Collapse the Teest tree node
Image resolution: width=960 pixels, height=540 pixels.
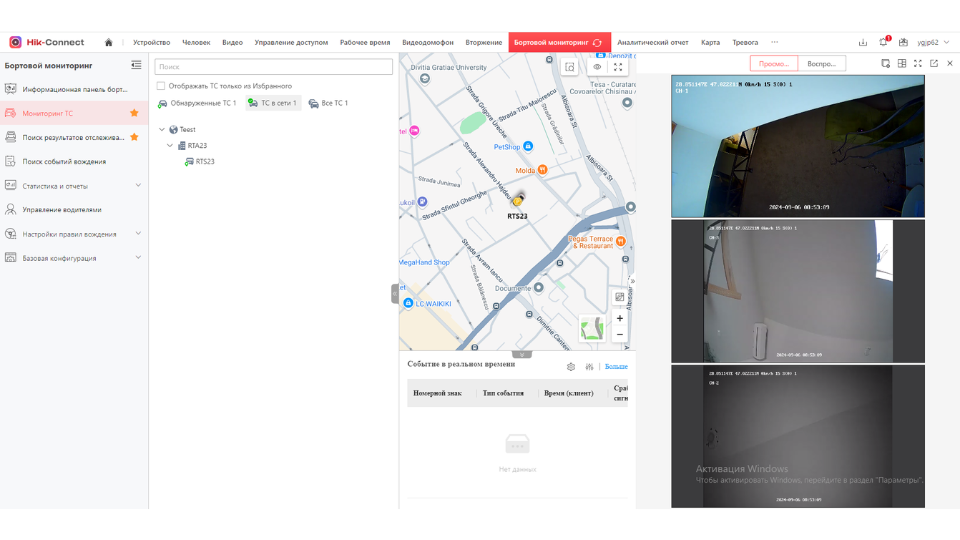(x=162, y=130)
